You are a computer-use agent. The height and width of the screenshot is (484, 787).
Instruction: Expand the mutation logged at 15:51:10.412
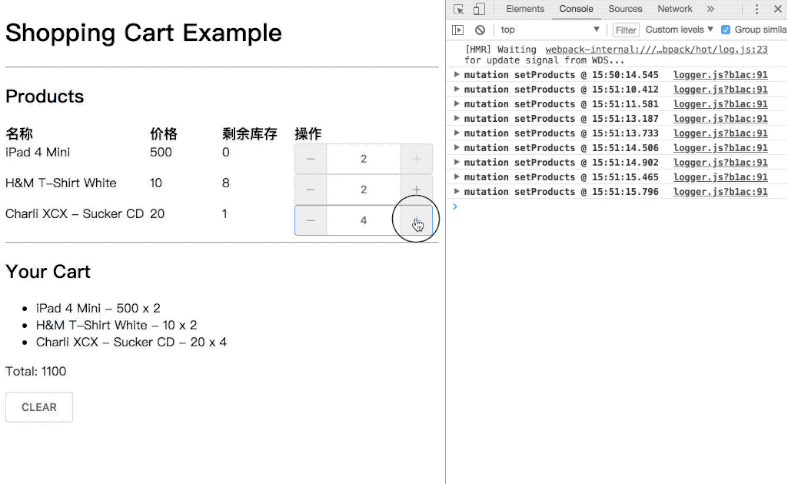pyautogui.click(x=456, y=89)
